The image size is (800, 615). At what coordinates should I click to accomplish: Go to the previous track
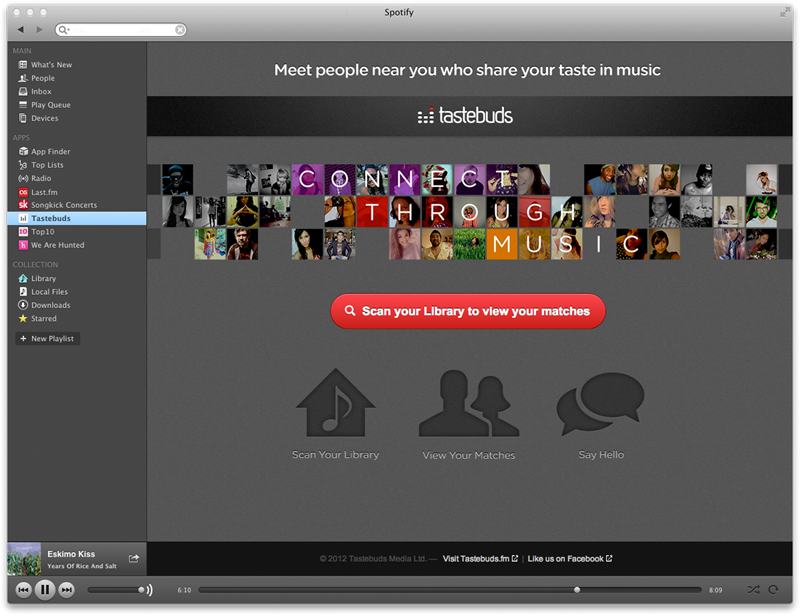pos(22,590)
